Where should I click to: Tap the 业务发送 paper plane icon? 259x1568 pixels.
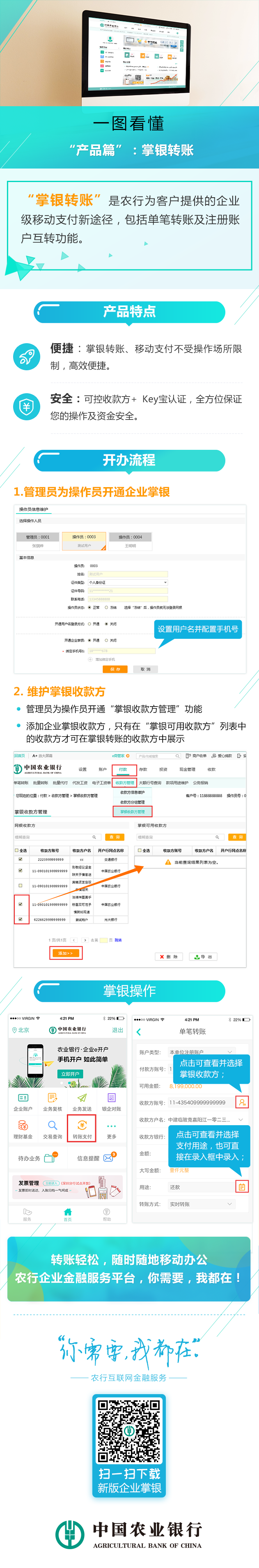pos(82,1098)
